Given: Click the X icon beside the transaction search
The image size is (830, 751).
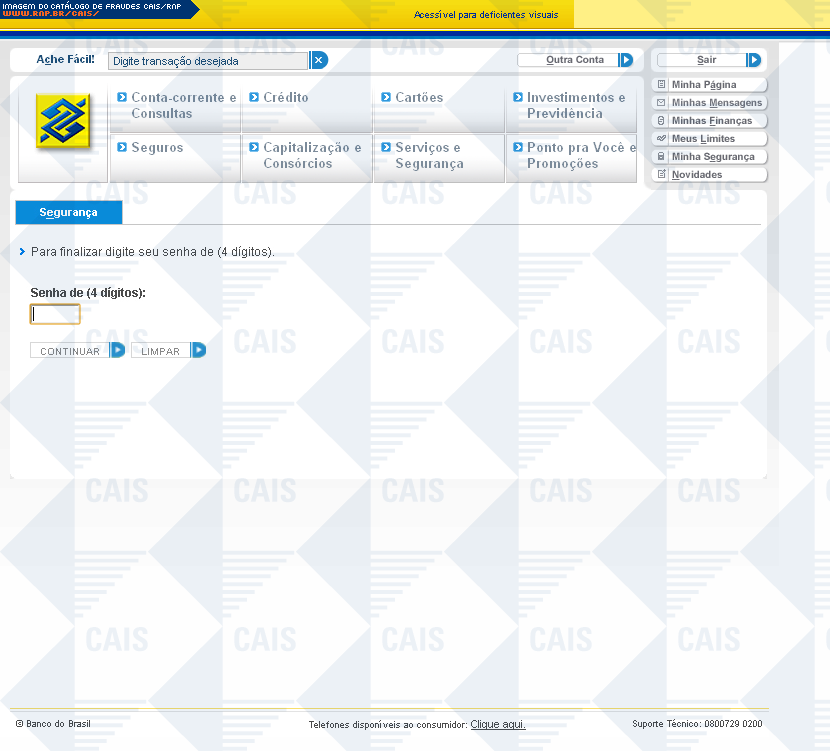Looking at the screenshot, I should (318, 60).
